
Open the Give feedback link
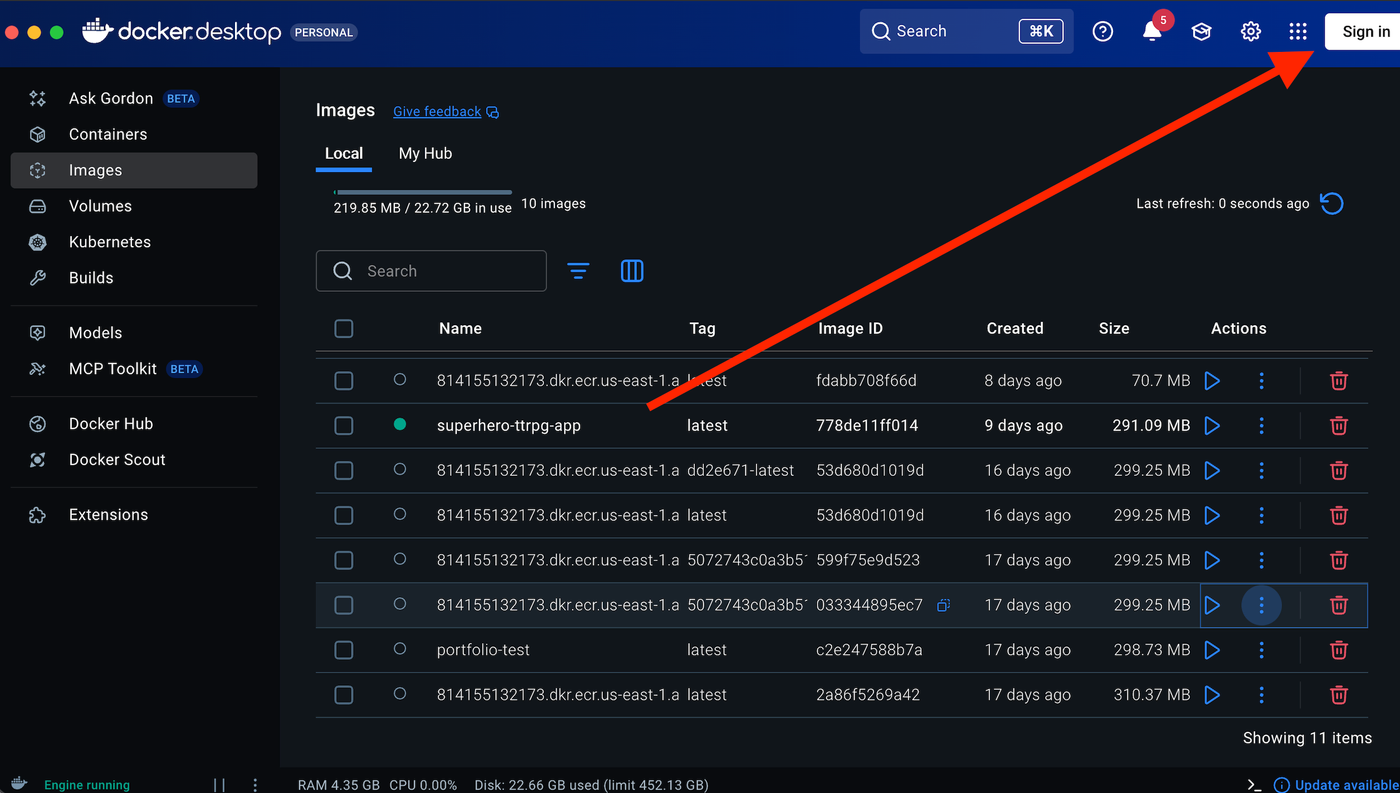tap(437, 112)
